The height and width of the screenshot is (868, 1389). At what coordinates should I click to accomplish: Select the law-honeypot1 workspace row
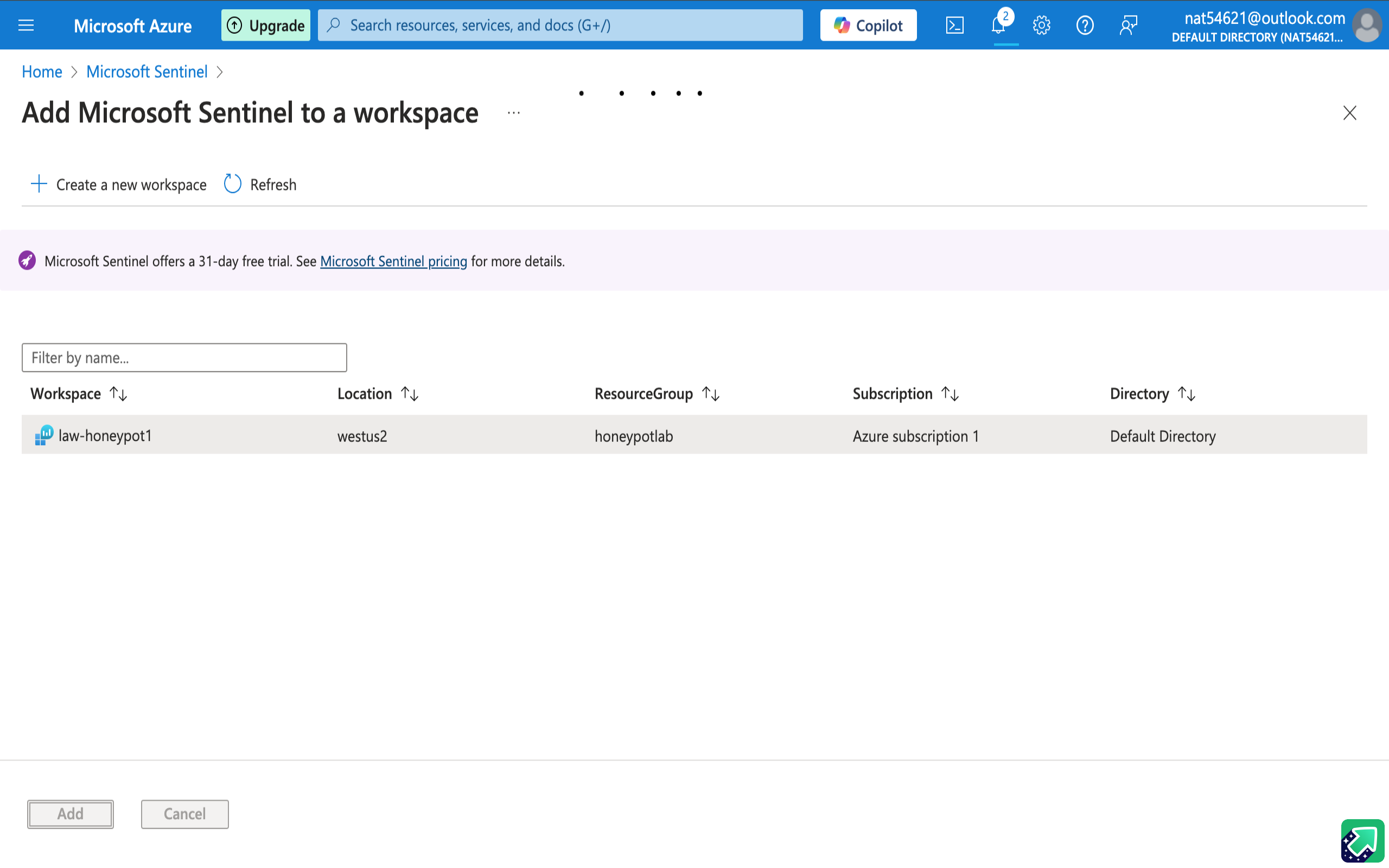point(105,436)
